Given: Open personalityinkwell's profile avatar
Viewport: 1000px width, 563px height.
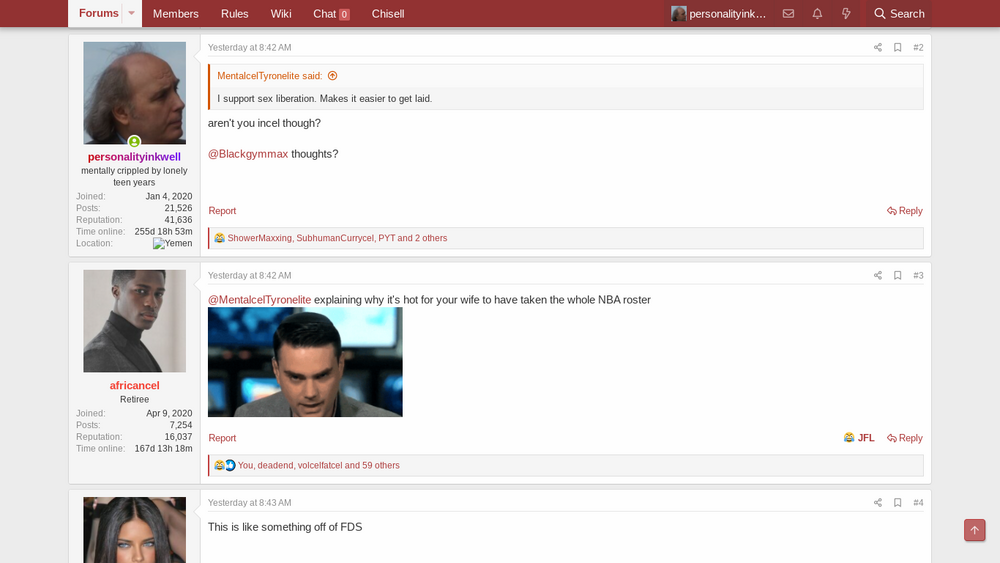Looking at the screenshot, I should pyautogui.click(x=135, y=93).
